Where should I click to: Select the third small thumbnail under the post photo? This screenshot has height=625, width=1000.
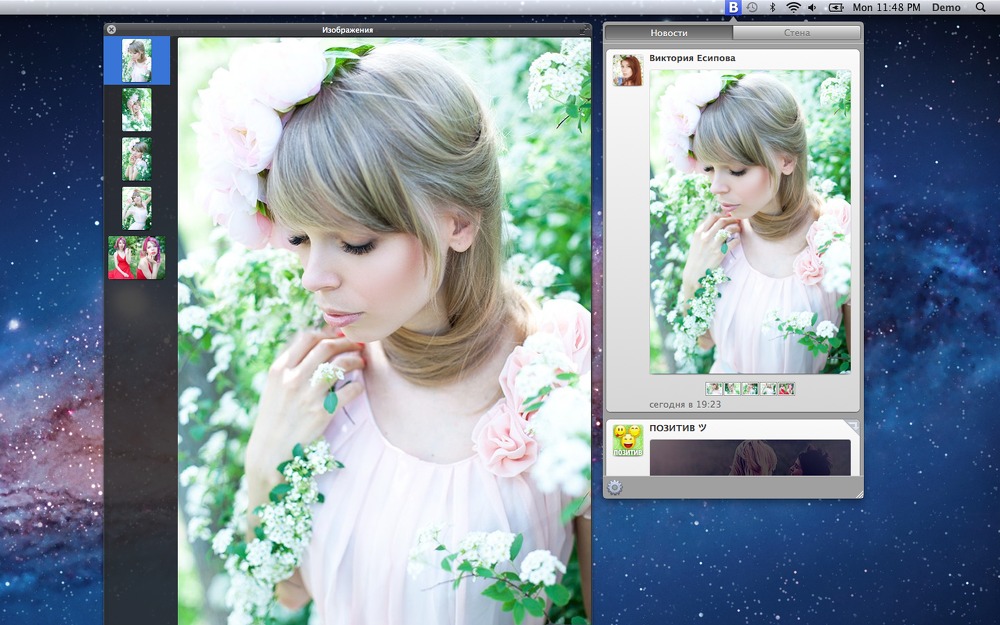750,388
